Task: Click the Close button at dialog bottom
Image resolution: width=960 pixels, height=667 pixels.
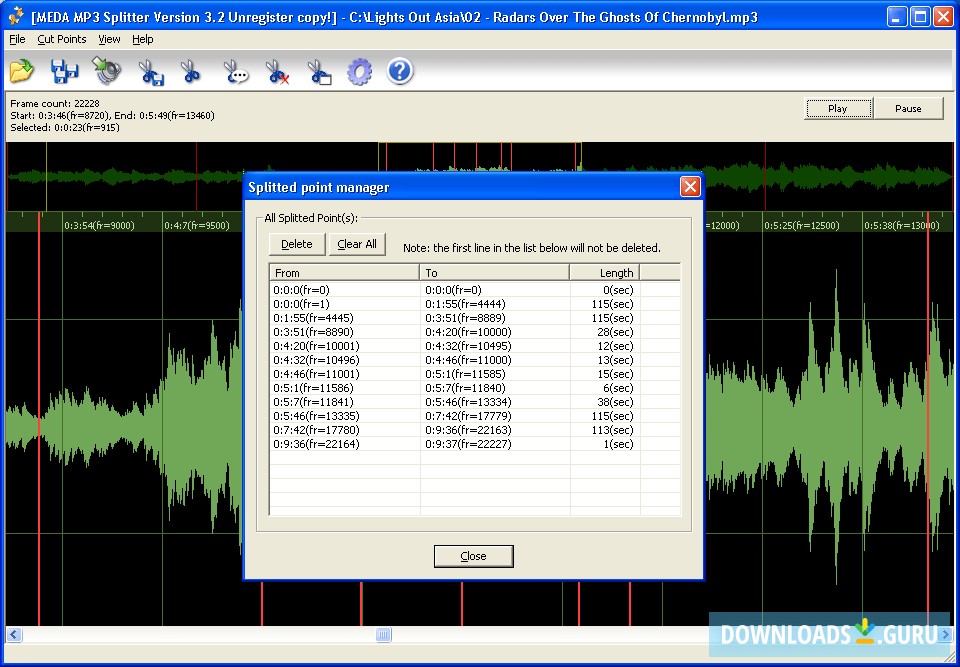Action: (x=473, y=556)
